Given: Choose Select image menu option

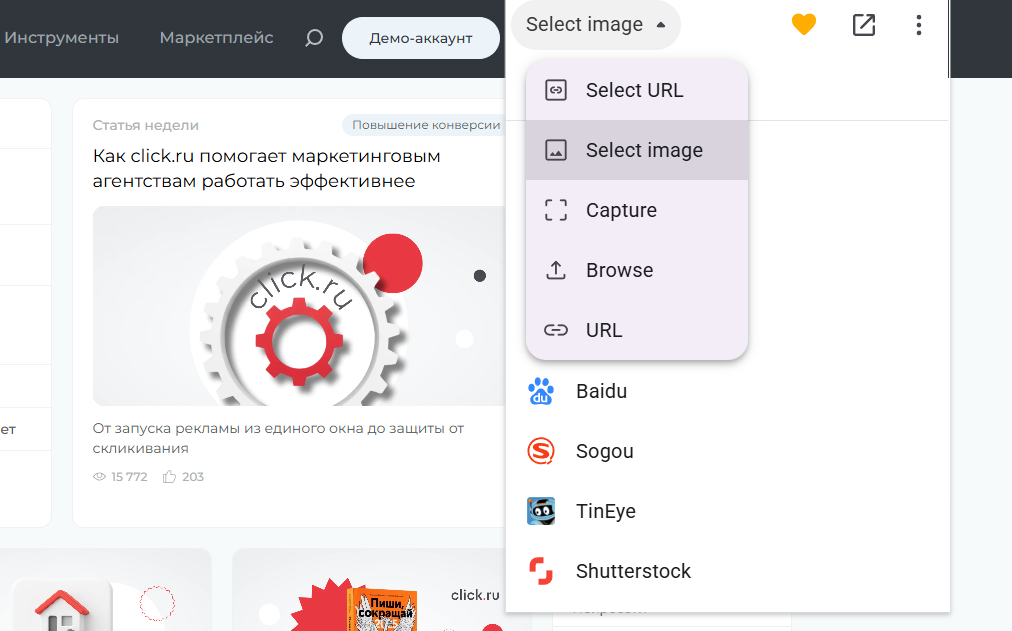Looking at the screenshot, I should (643, 150).
